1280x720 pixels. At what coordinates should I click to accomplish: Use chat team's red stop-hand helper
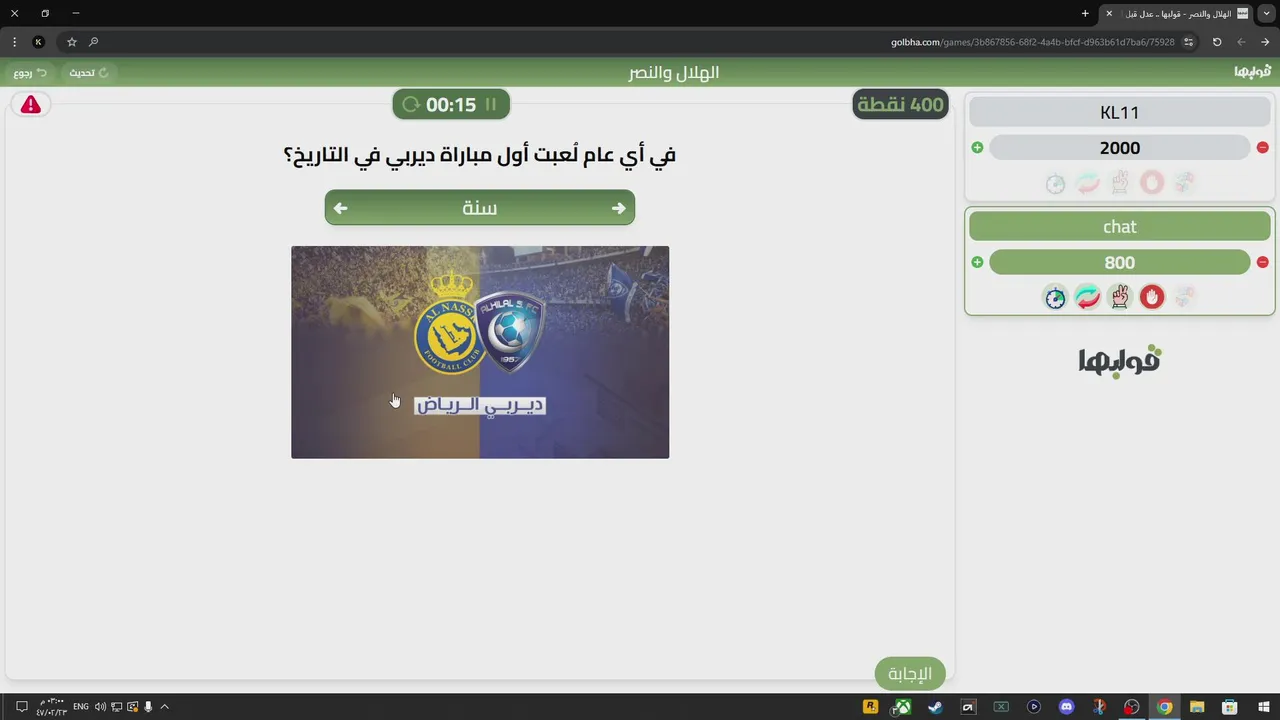[1152, 297]
